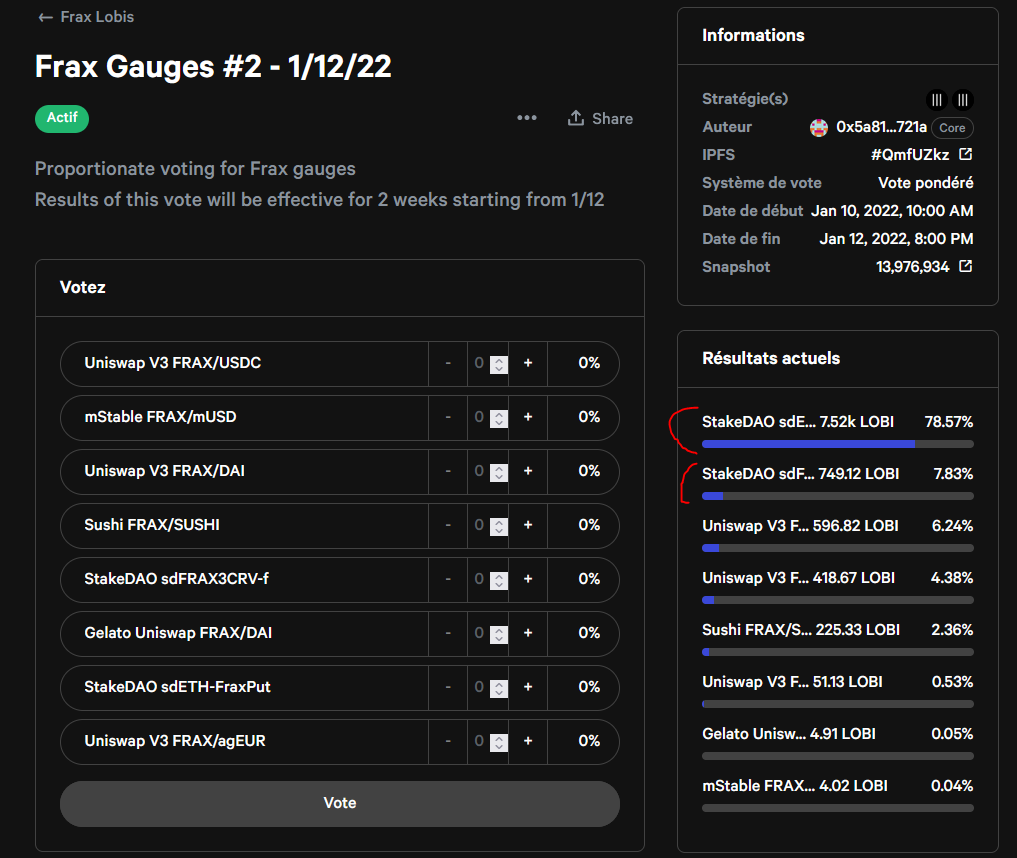
Task: Click the Frax Gauges #2 - 1/12/22 title
Action: click(x=213, y=67)
